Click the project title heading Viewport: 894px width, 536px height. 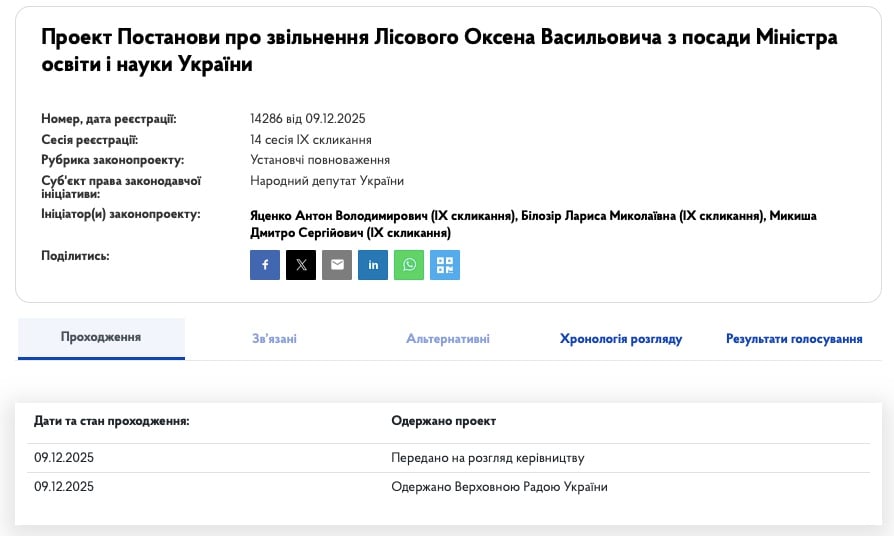pyautogui.click(x=439, y=50)
